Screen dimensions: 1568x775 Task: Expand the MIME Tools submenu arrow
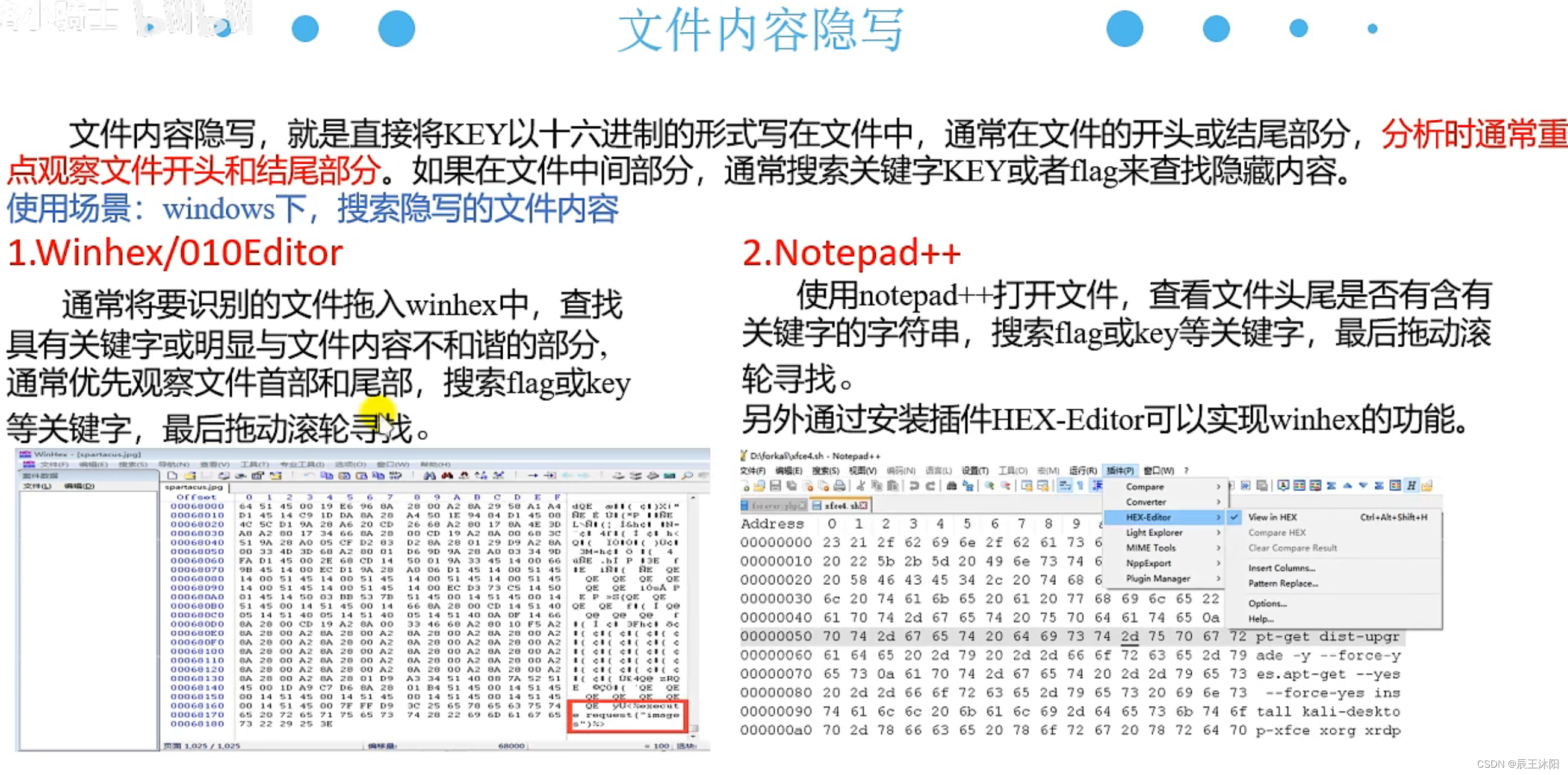[1219, 548]
